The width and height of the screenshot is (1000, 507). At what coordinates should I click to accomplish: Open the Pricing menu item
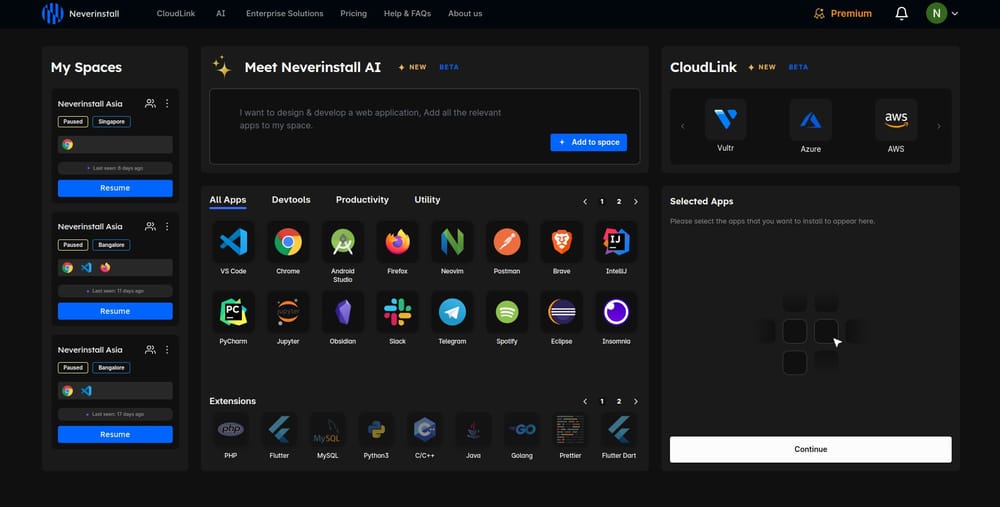point(353,14)
